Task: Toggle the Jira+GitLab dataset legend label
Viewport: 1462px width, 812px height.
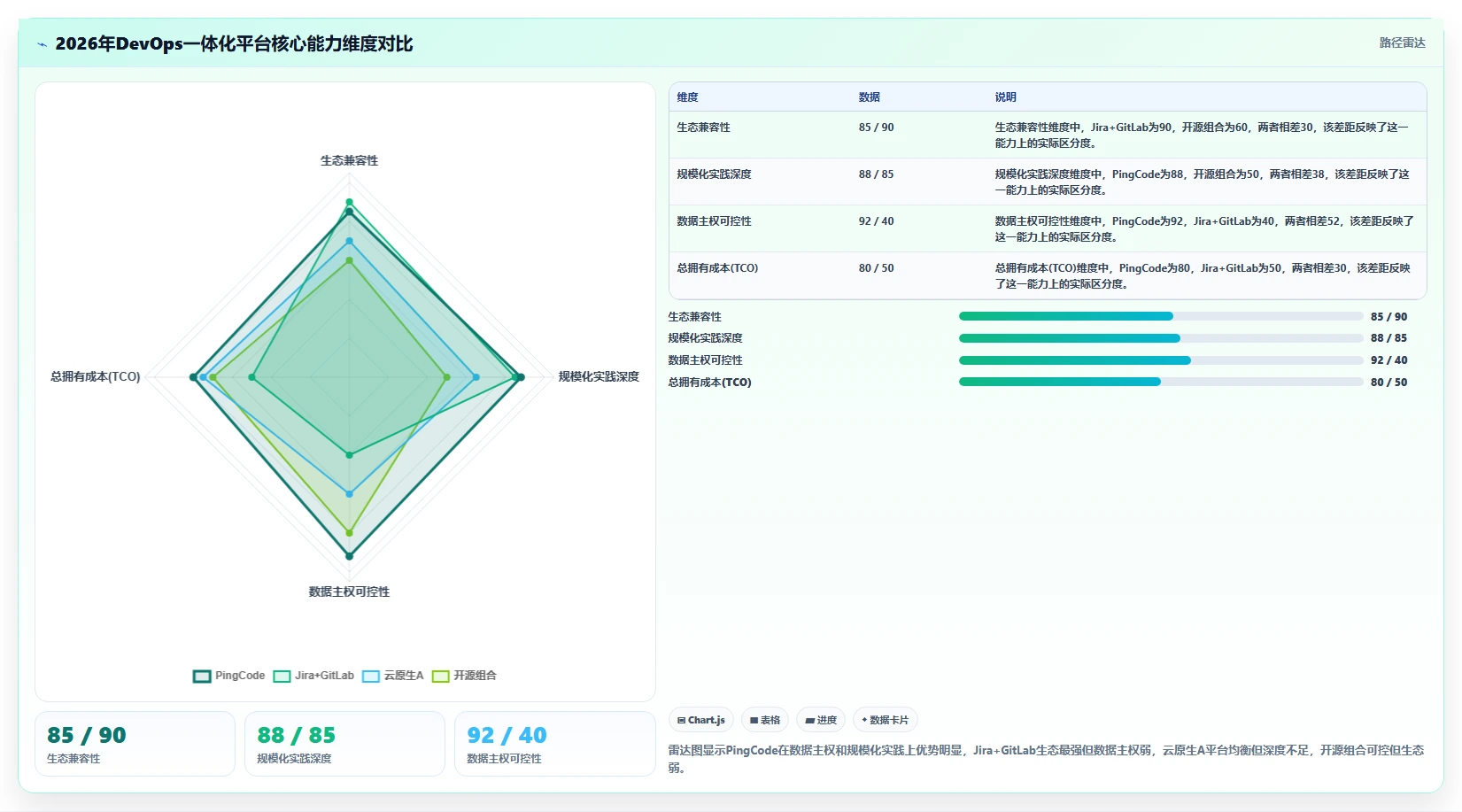Action: coord(324,676)
